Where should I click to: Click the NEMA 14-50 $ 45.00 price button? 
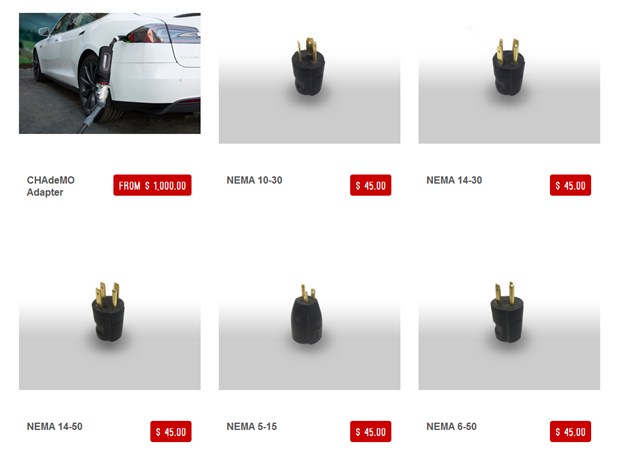(x=171, y=431)
